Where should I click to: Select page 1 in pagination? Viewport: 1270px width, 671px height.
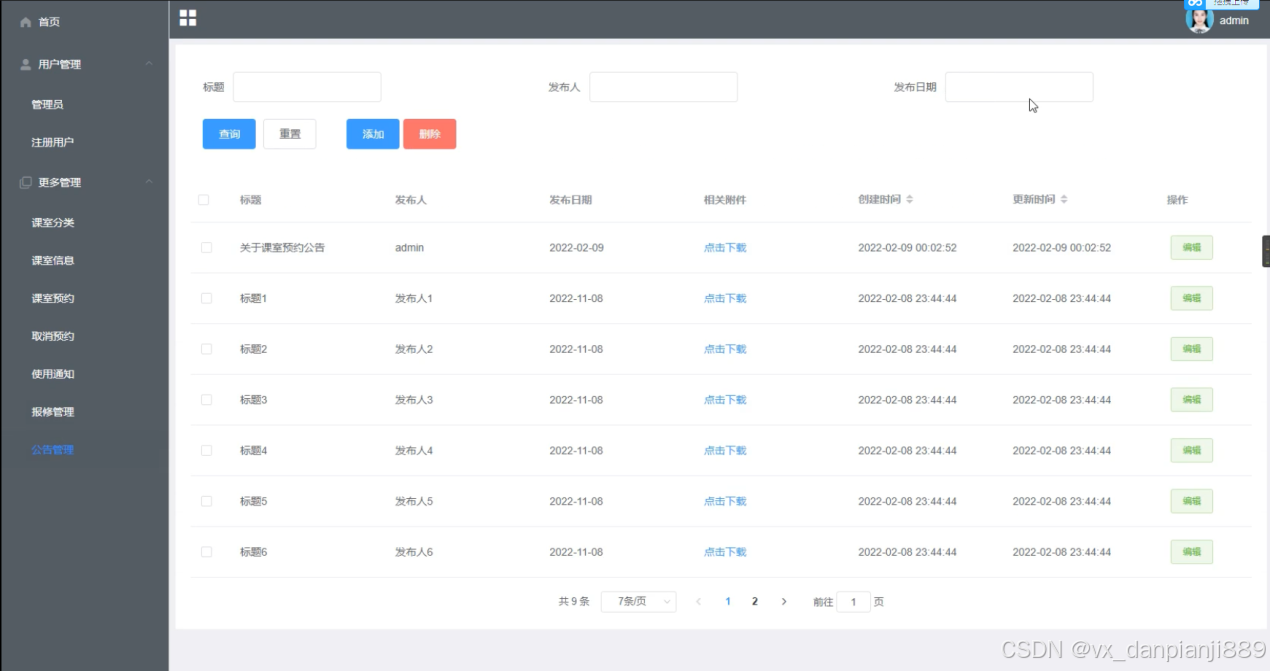728,601
